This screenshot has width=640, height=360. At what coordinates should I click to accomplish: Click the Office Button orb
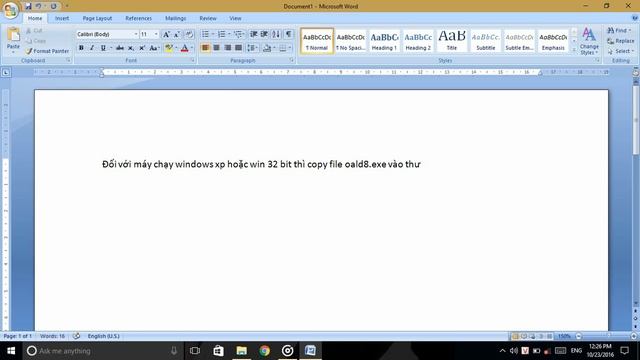pos(10,10)
